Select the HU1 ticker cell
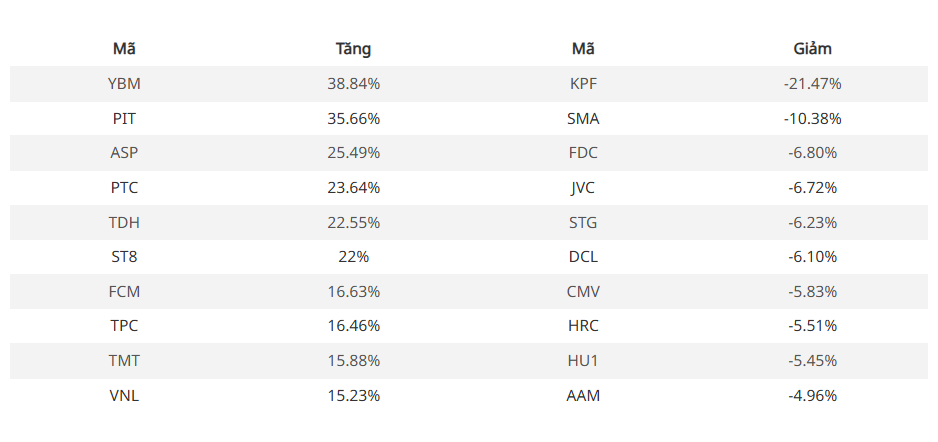The width and height of the screenshot is (938, 442). 583,360
